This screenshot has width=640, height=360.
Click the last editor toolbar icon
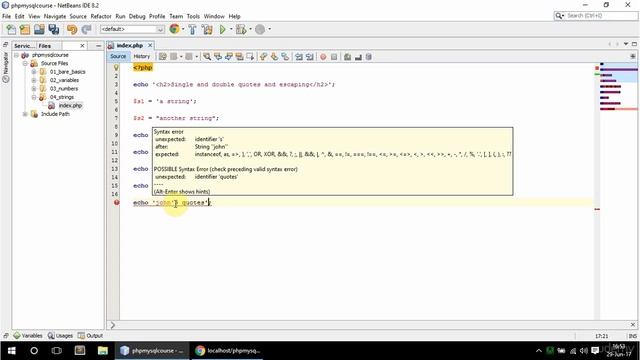[x=369, y=57]
